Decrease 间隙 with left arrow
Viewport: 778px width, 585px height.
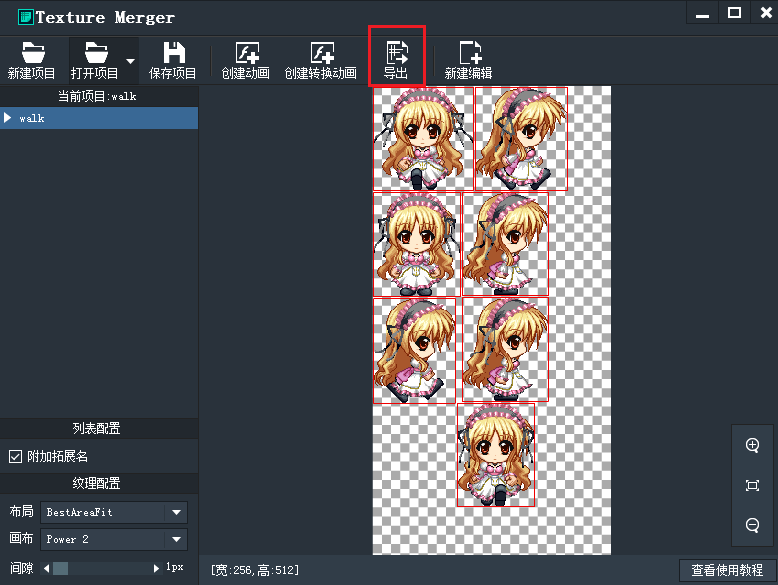tap(46, 568)
